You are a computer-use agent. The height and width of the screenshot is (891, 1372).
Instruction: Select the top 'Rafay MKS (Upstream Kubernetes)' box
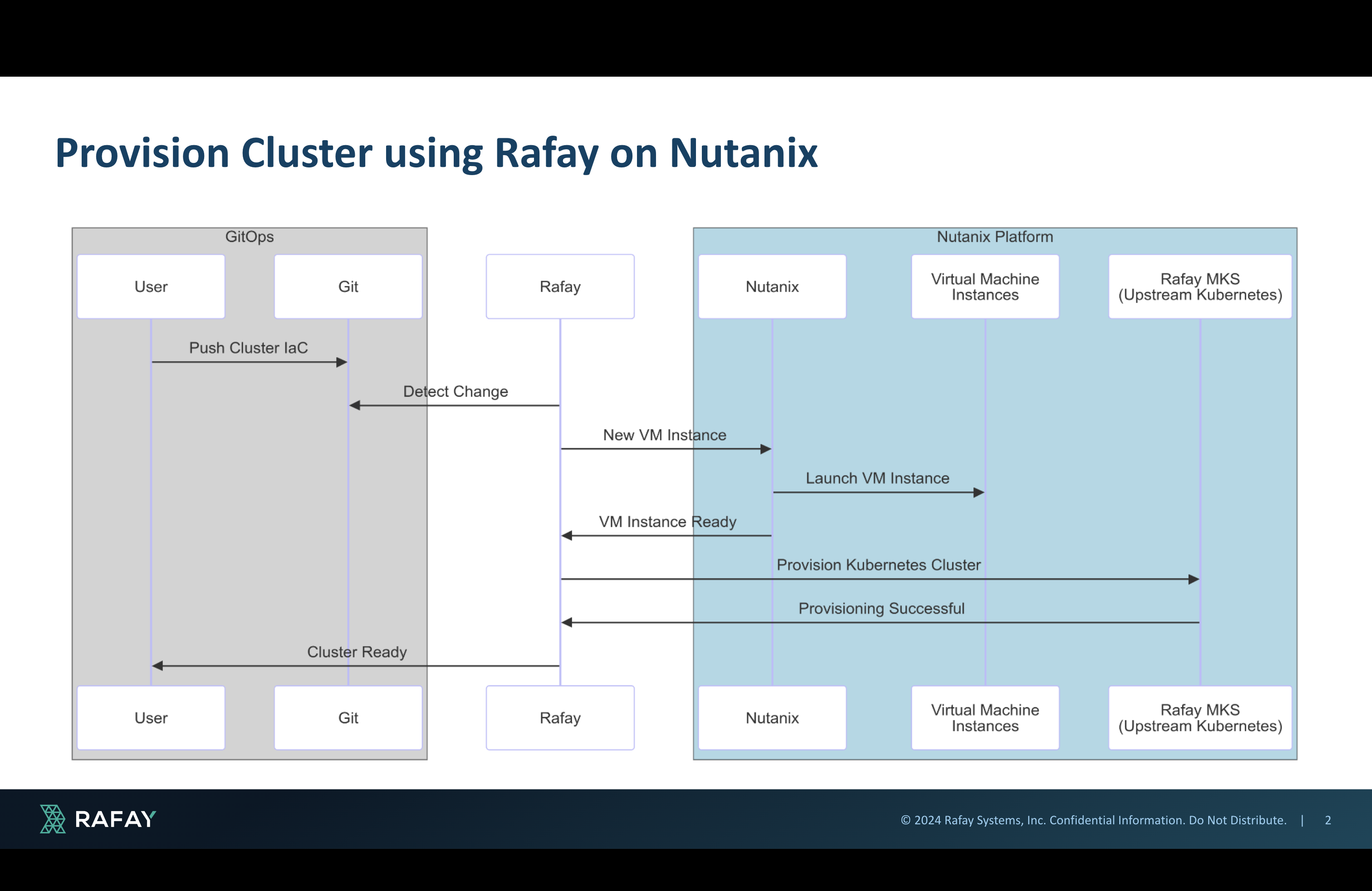pos(1200,286)
